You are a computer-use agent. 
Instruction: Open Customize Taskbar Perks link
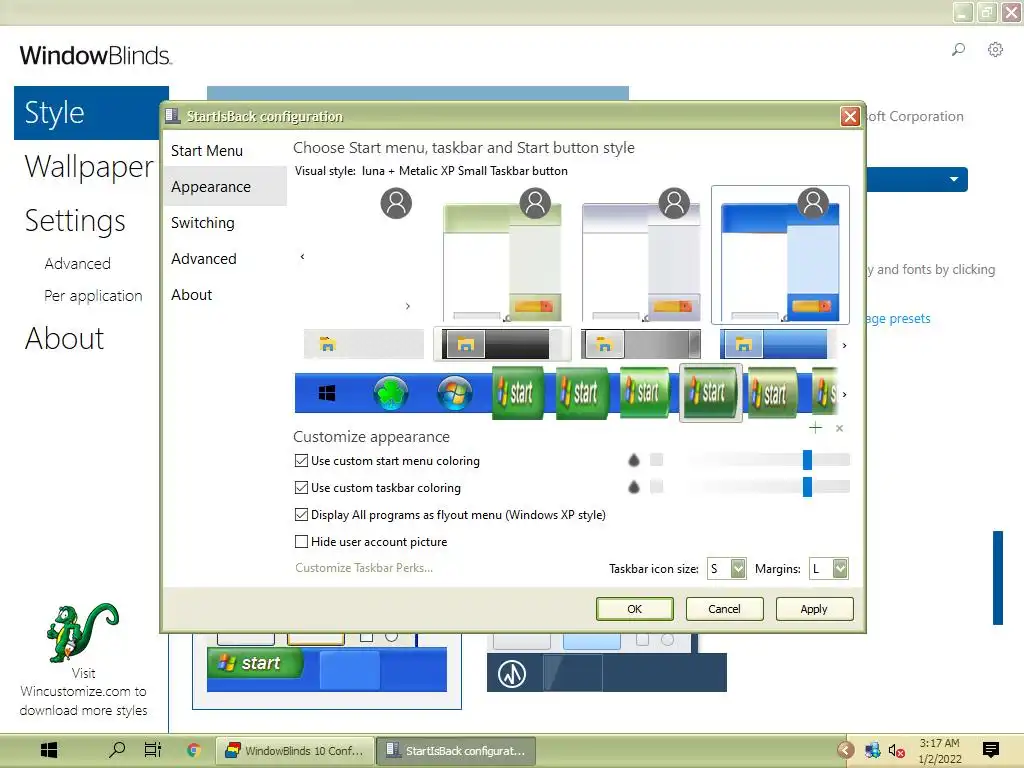pos(364,568)
